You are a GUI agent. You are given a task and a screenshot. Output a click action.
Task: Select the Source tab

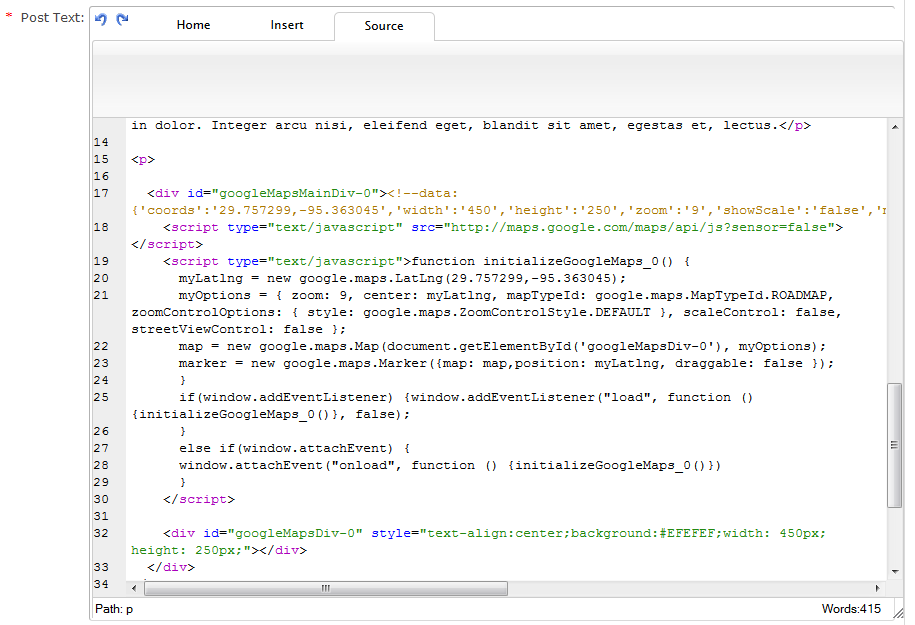384,26
